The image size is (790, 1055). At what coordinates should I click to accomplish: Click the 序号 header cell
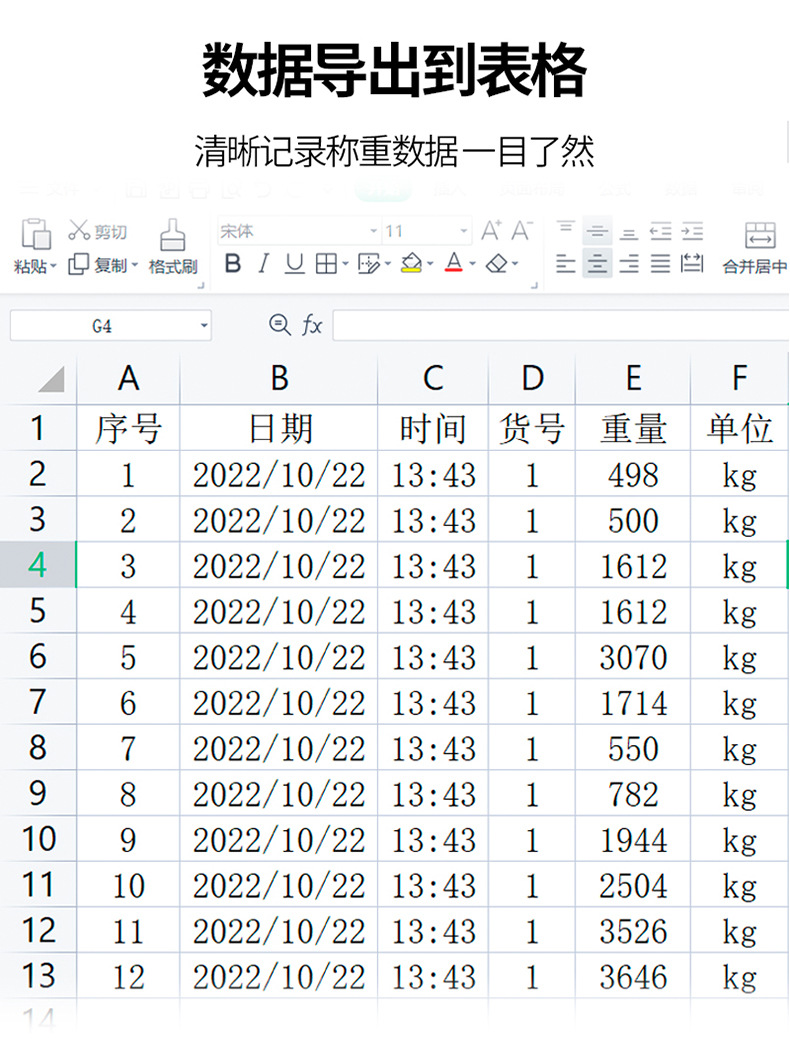pos(129,428)
